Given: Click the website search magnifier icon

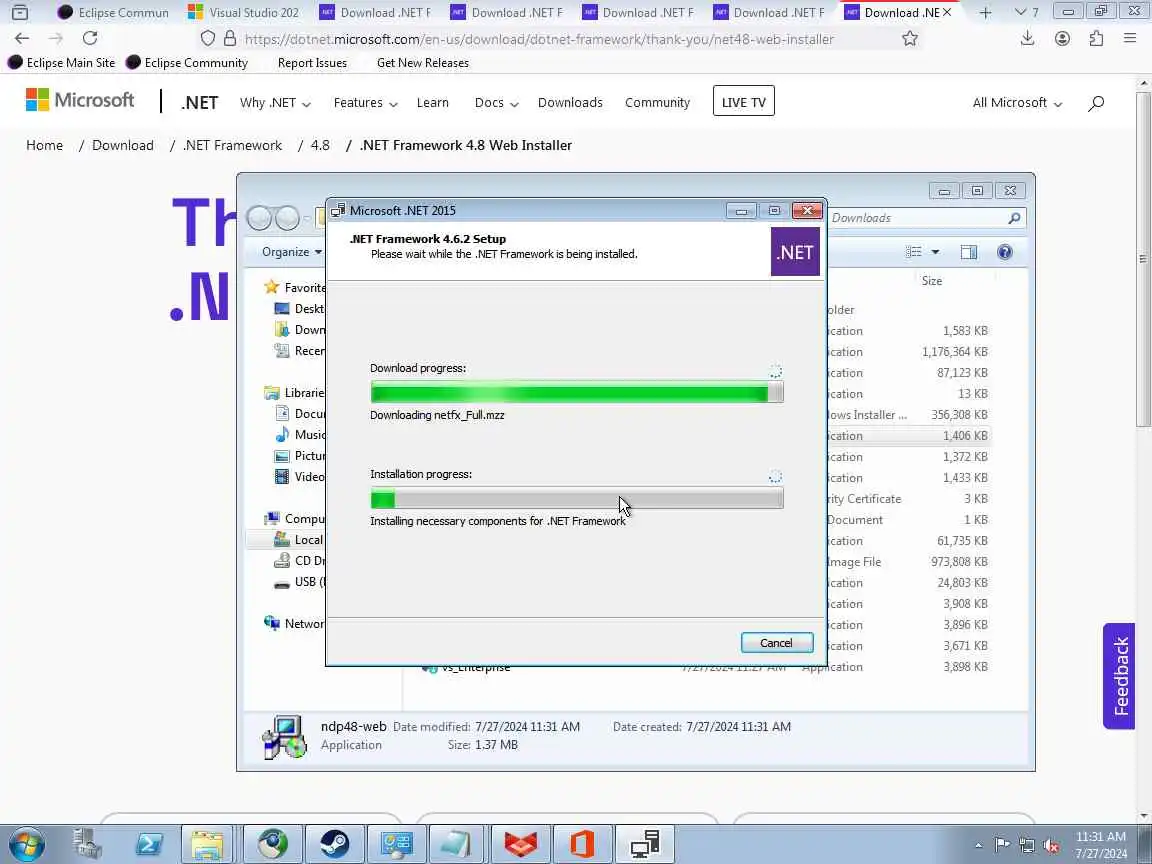Looking at the screenshot, I should click(1095, 103).
